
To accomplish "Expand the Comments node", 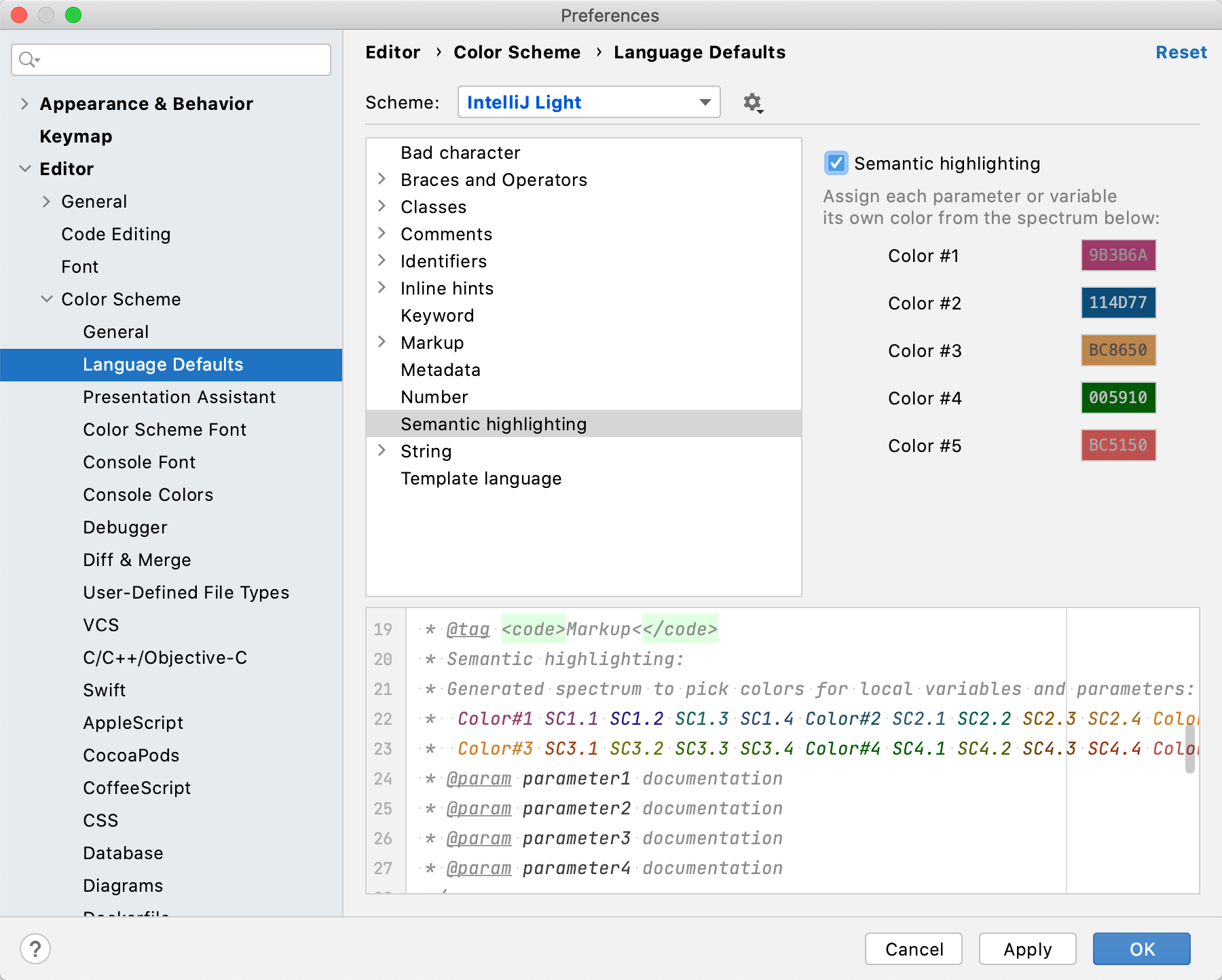I will [382, 233].
